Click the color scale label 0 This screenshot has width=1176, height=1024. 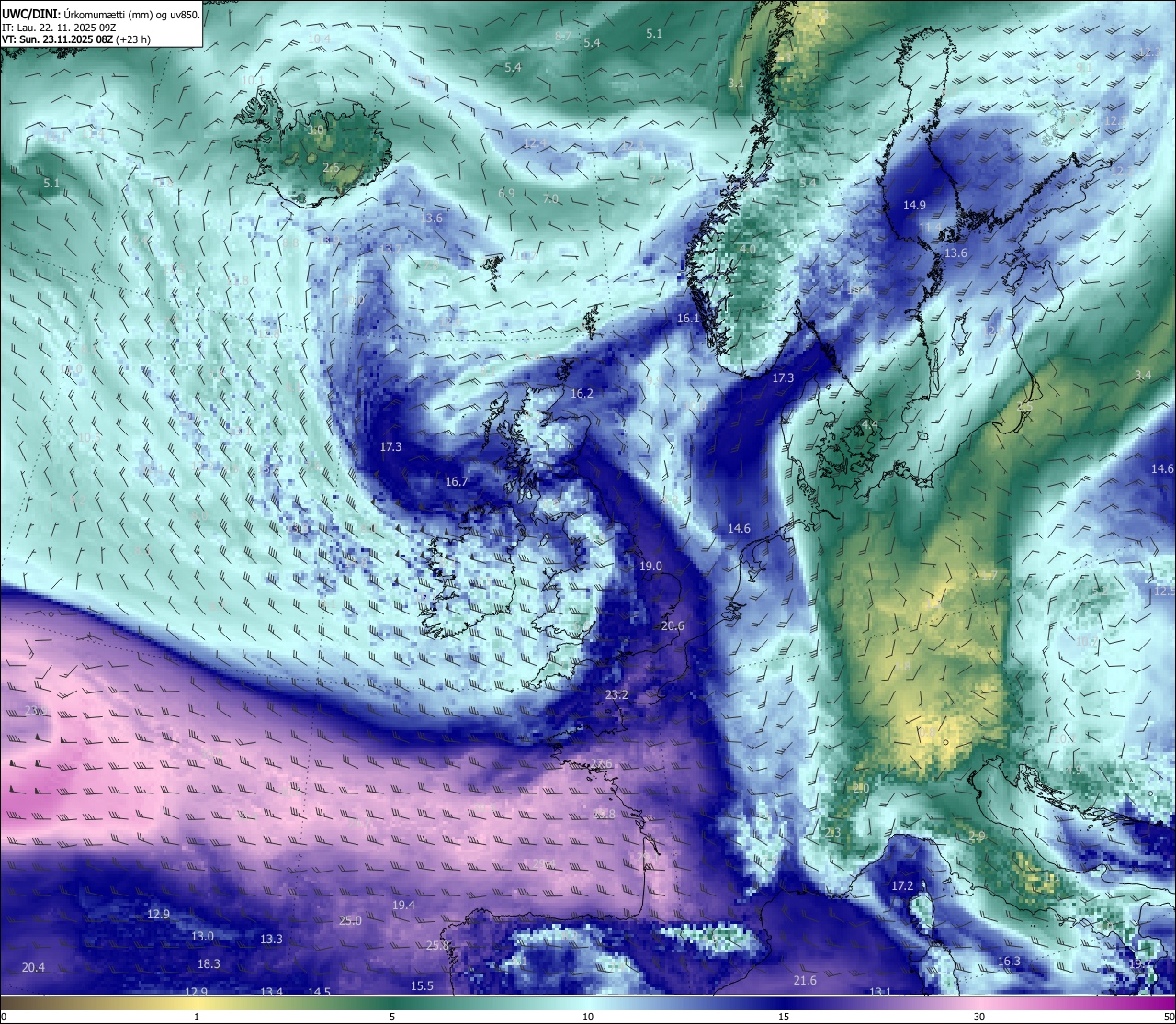tap(4, 1017)
